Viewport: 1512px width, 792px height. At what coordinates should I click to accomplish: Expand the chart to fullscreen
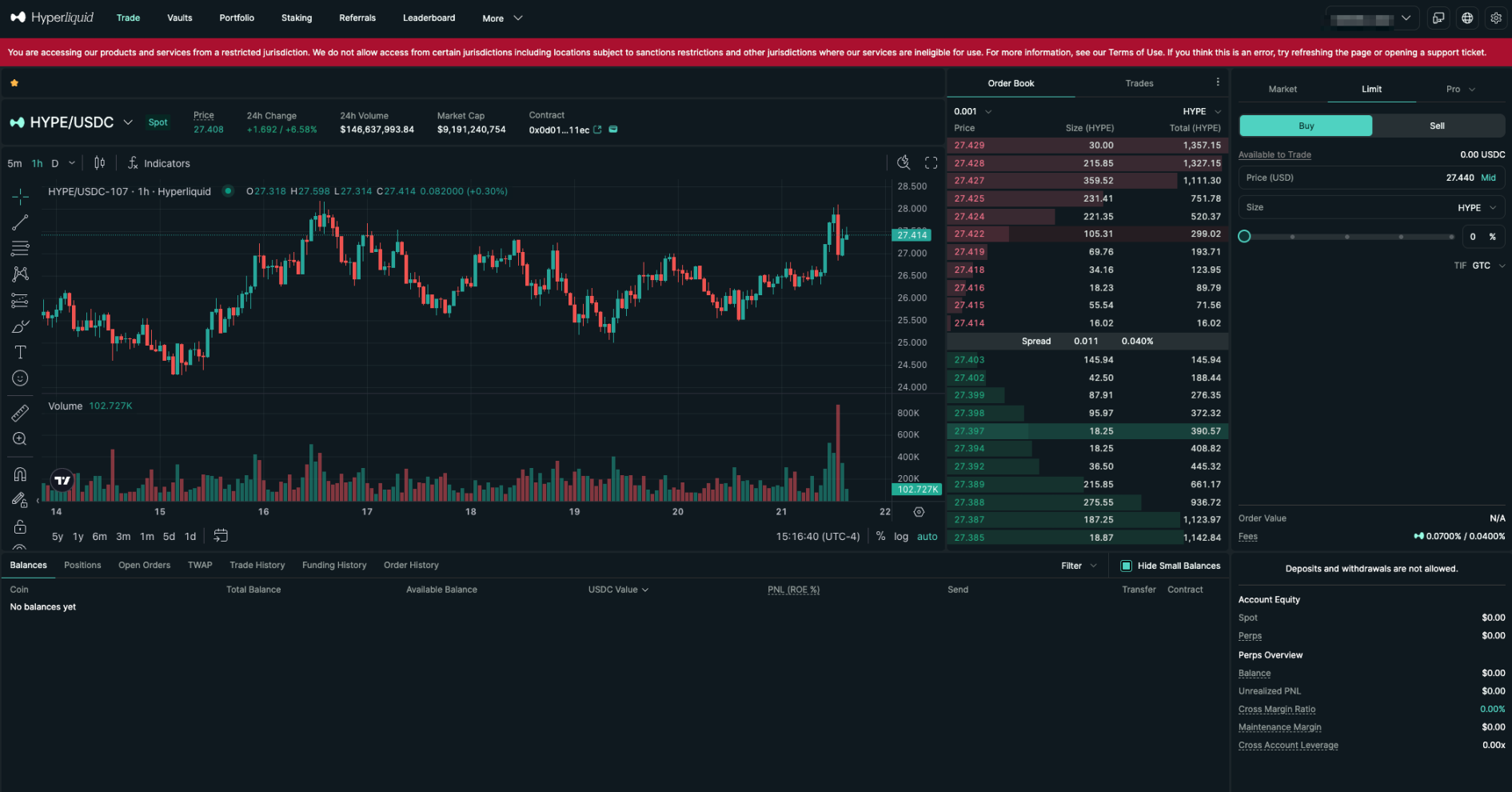click(931, 162)
